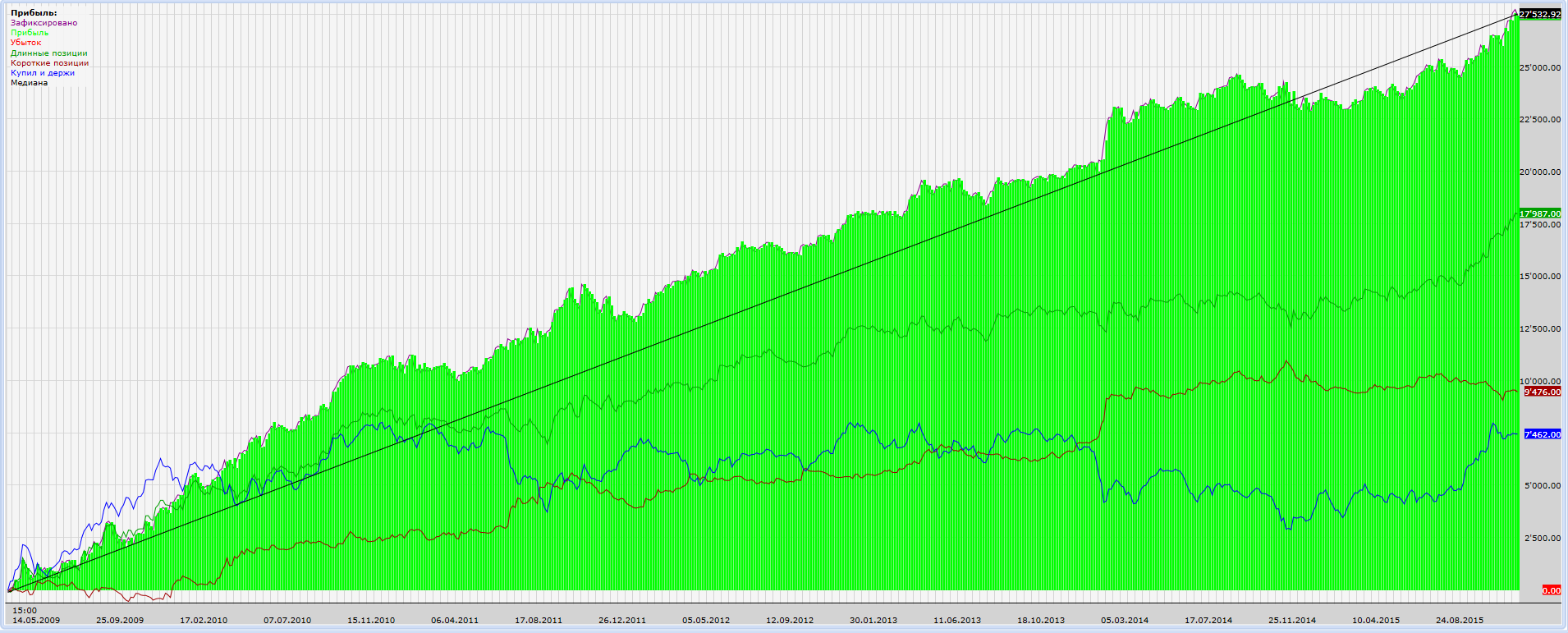The width and height of the screenshot is (1568, 633).
Task: Select the "Короткие позиции" legend entry
Action: [x=50, y=63]
